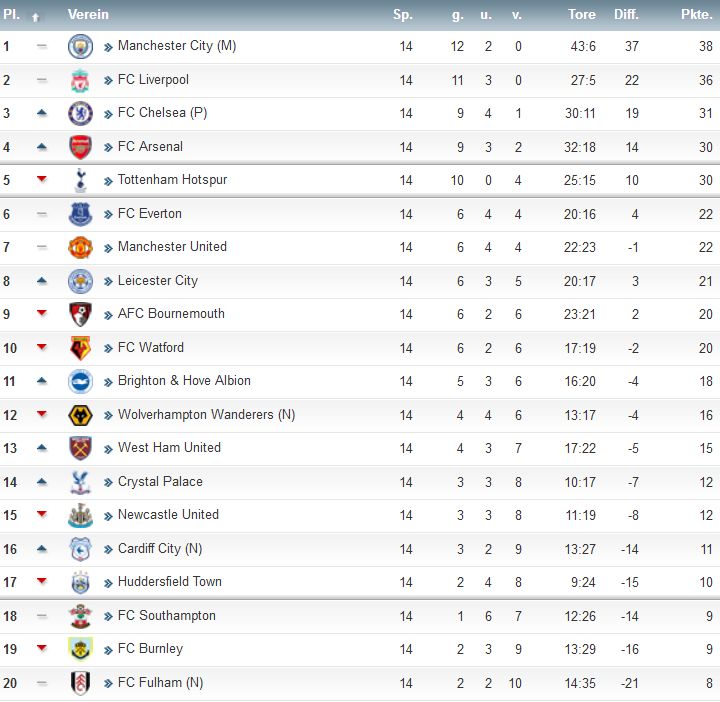Image resolution: width=720 pixels, height=702 pixels.
Task: Click the Tottenham Hotspur club crest
Action: click(80, 180)
